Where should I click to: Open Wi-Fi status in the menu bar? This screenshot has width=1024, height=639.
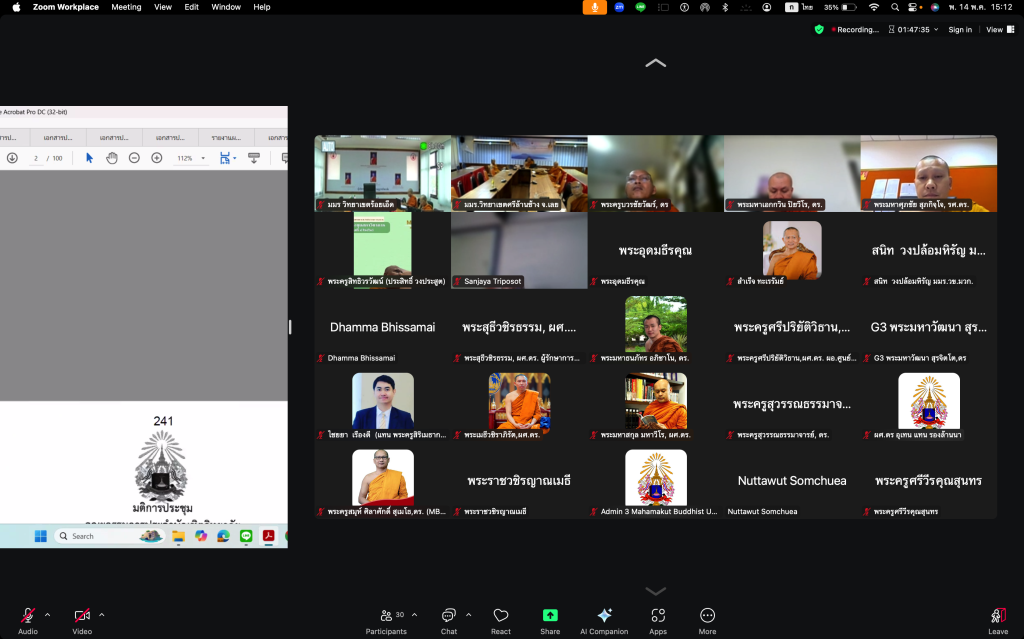[874, 7]
